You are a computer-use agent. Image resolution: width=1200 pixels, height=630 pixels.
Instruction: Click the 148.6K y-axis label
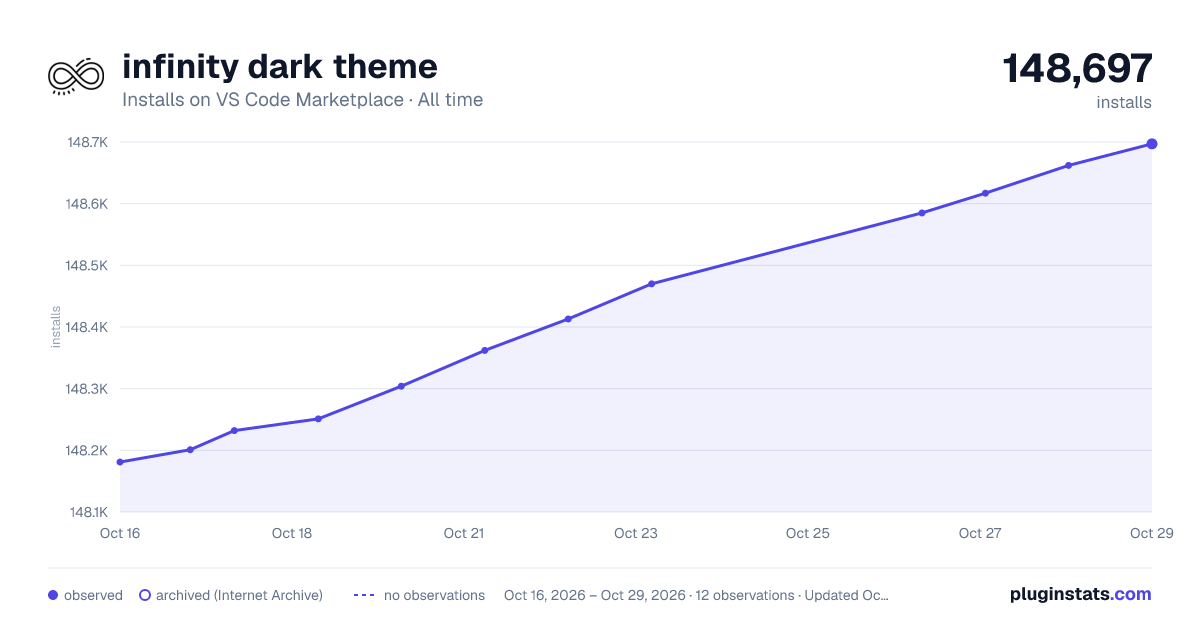87,204
